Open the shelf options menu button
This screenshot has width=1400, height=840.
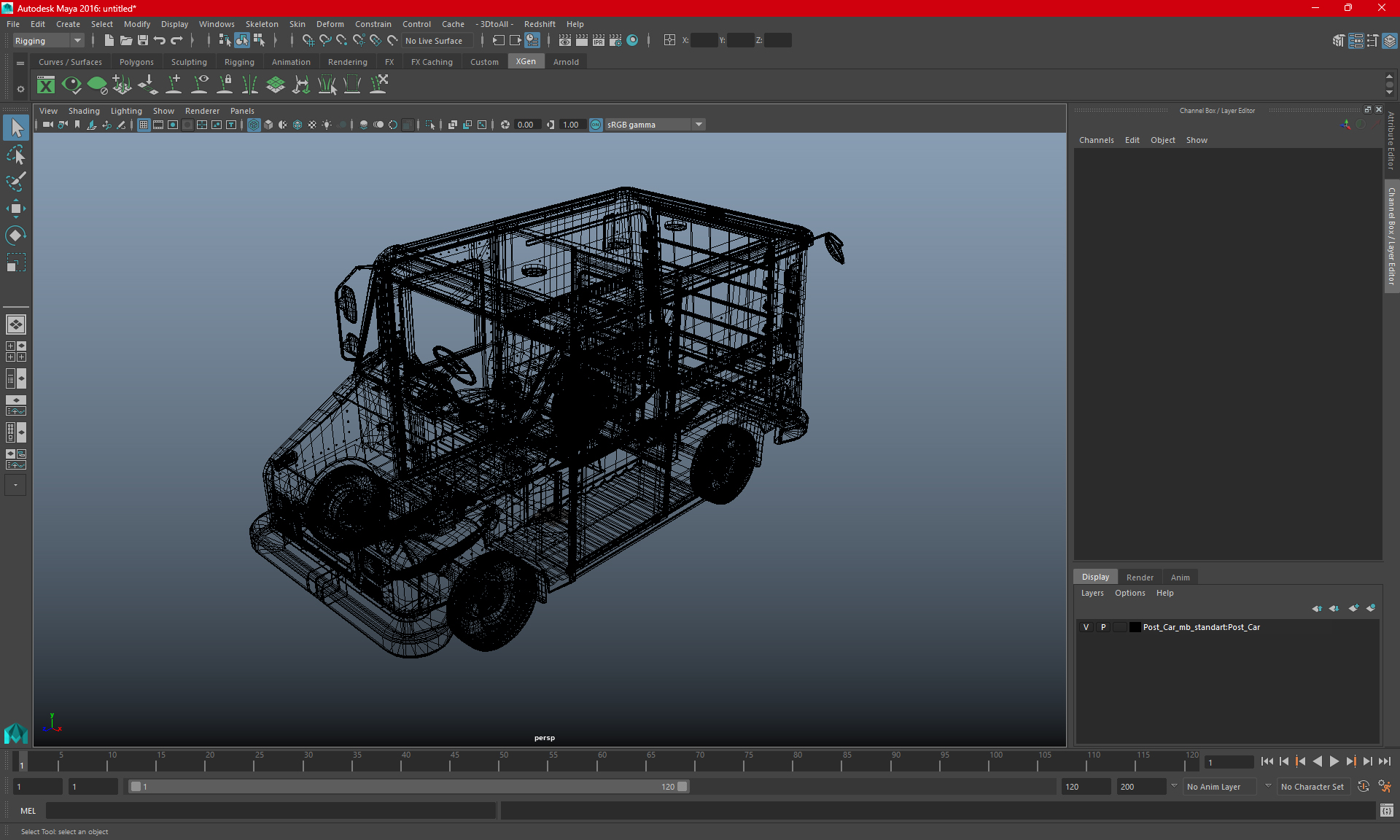[x=20, y=89]
